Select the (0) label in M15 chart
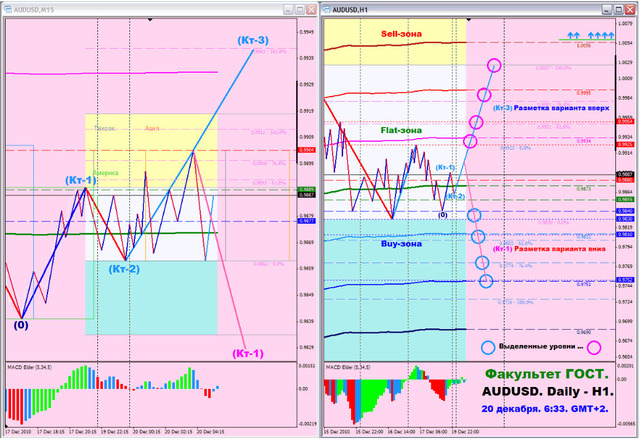The height and width of the screenshot is (440, 640). click(21, 325)
